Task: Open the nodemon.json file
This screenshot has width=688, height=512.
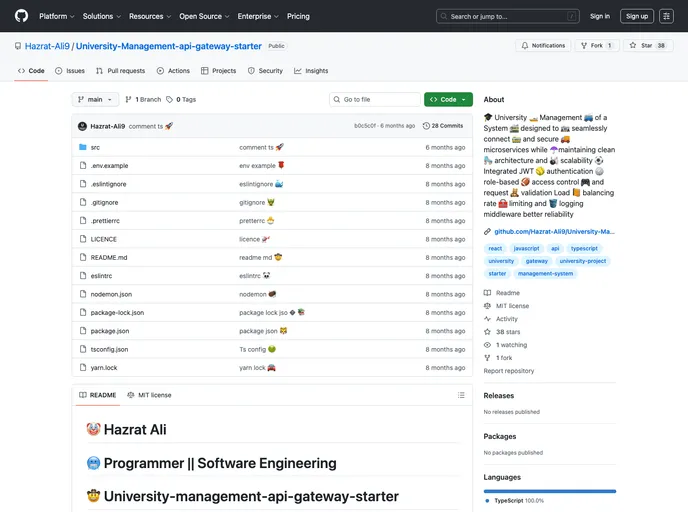Action: (x=111, y=294)
